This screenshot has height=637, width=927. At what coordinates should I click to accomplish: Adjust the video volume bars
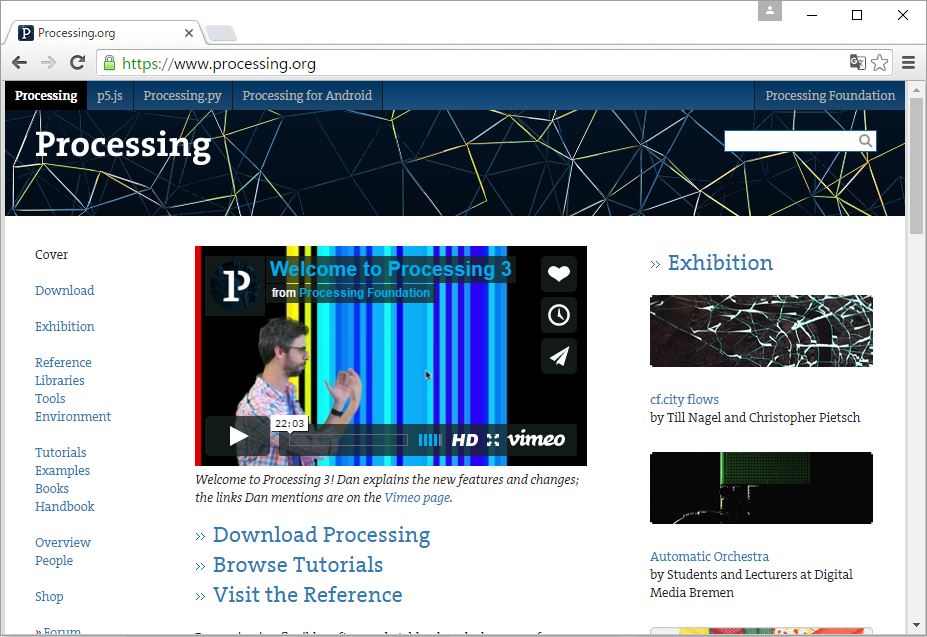pos(430,439)
